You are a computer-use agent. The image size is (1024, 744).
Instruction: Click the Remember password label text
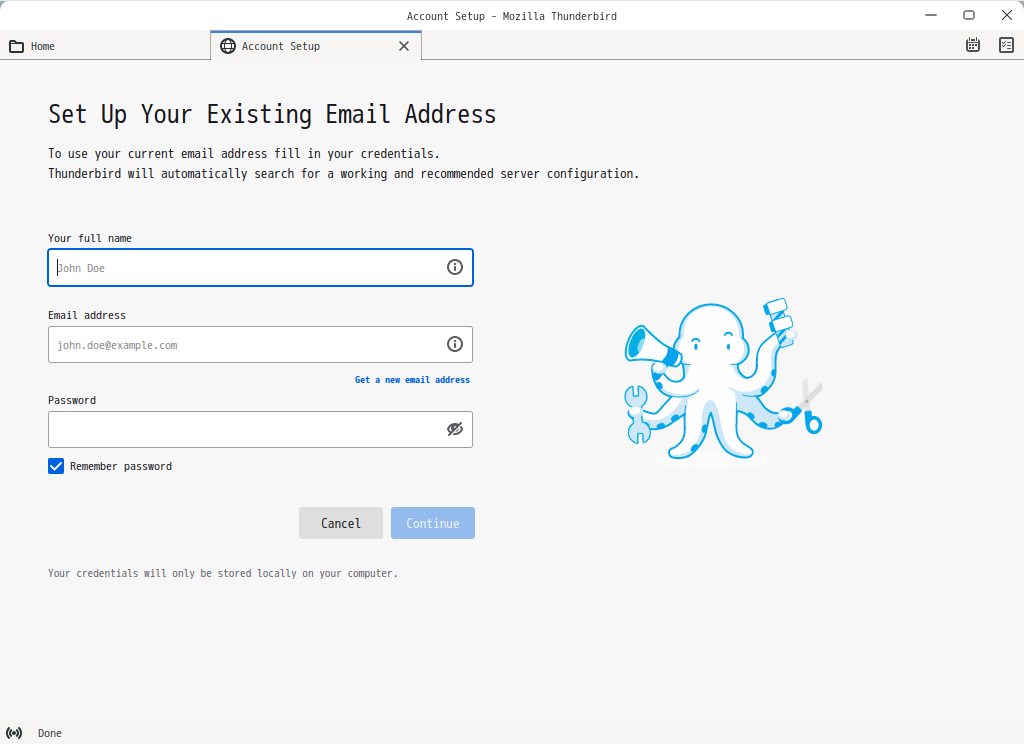tap(121, 466)
